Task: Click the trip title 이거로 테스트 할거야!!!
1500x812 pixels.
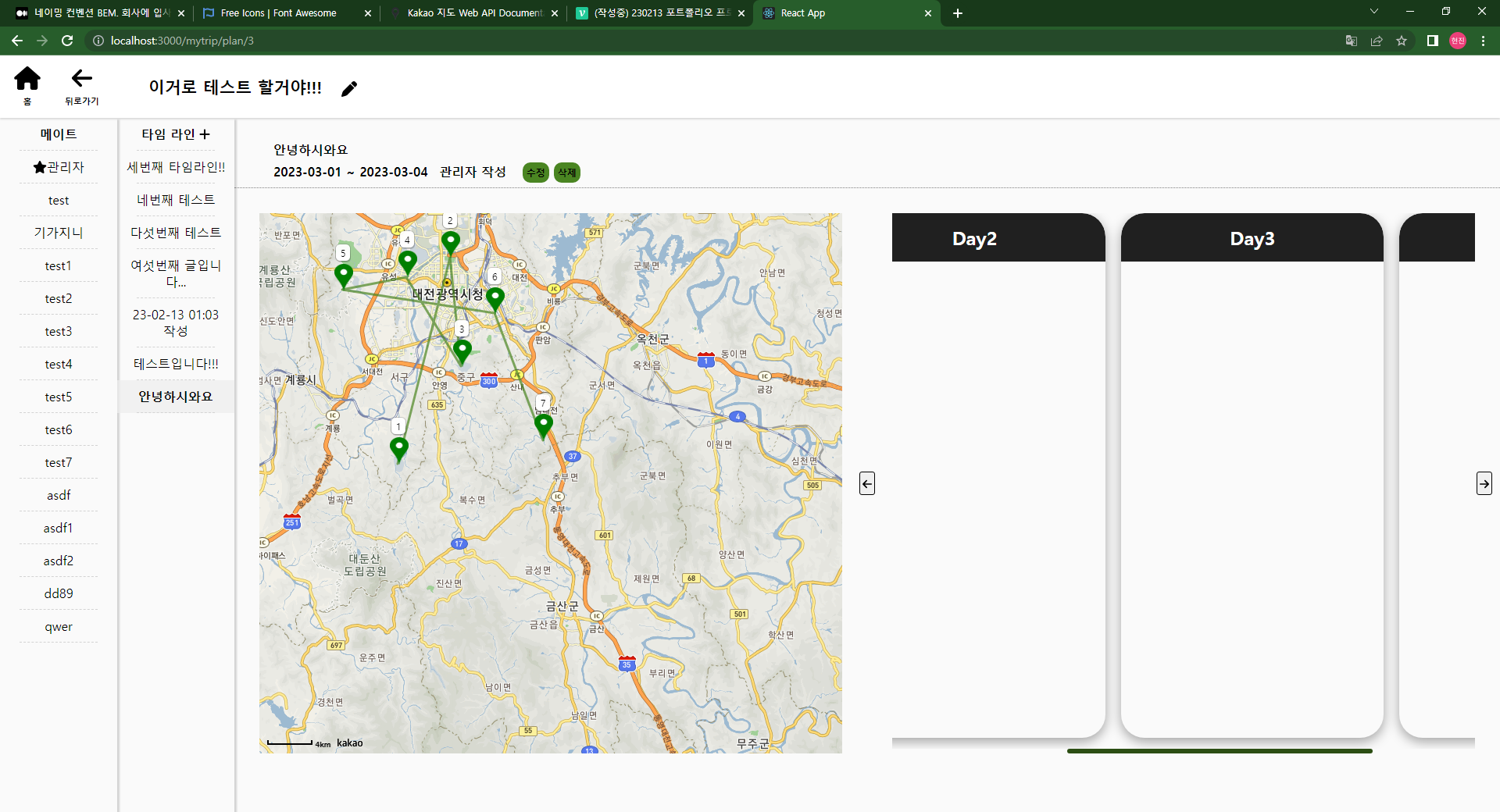Action: [235, 87]
